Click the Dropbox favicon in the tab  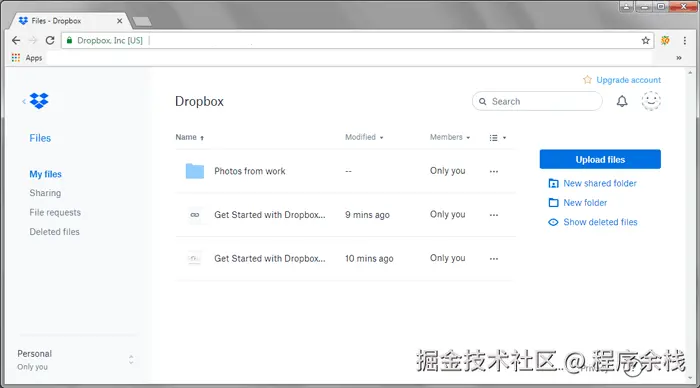click(23, 21)
